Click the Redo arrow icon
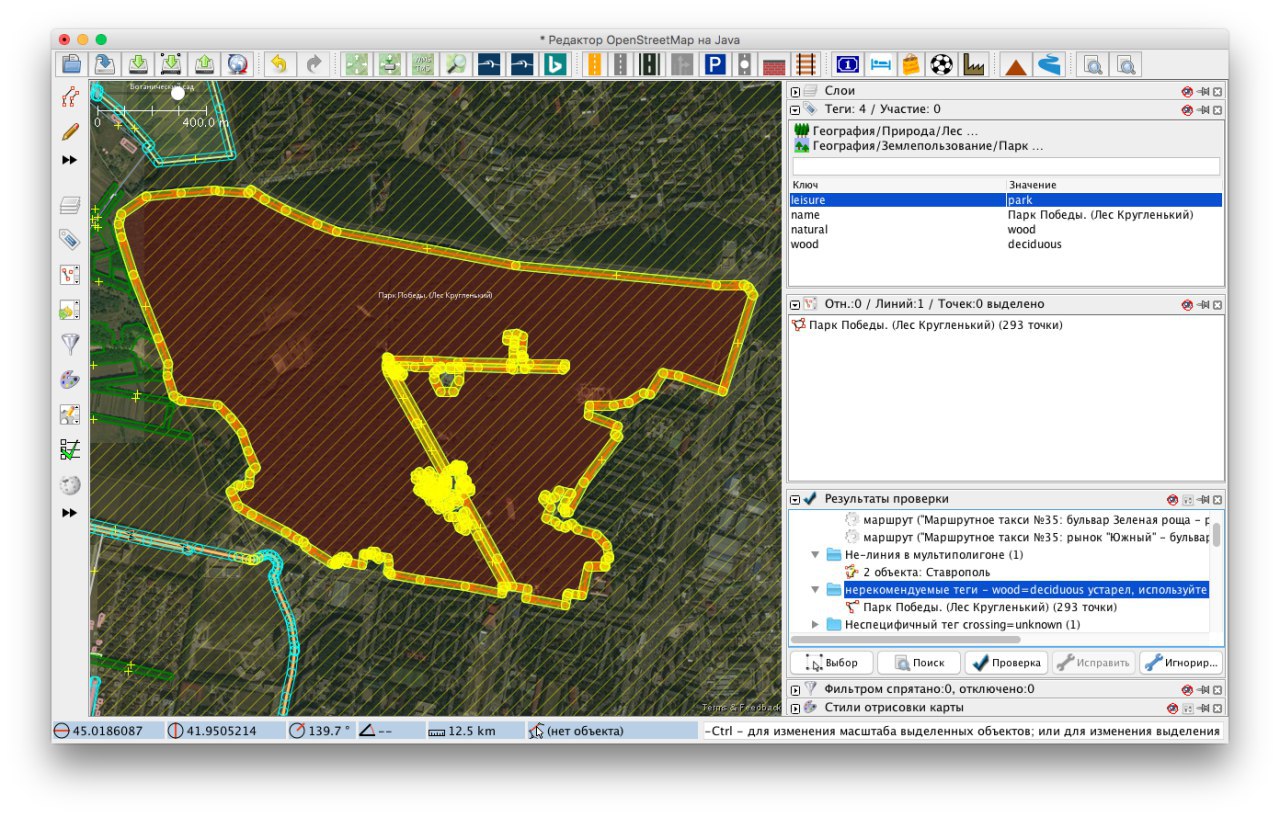Screen dimensions: 1280x817 click(x=313, y=65)
